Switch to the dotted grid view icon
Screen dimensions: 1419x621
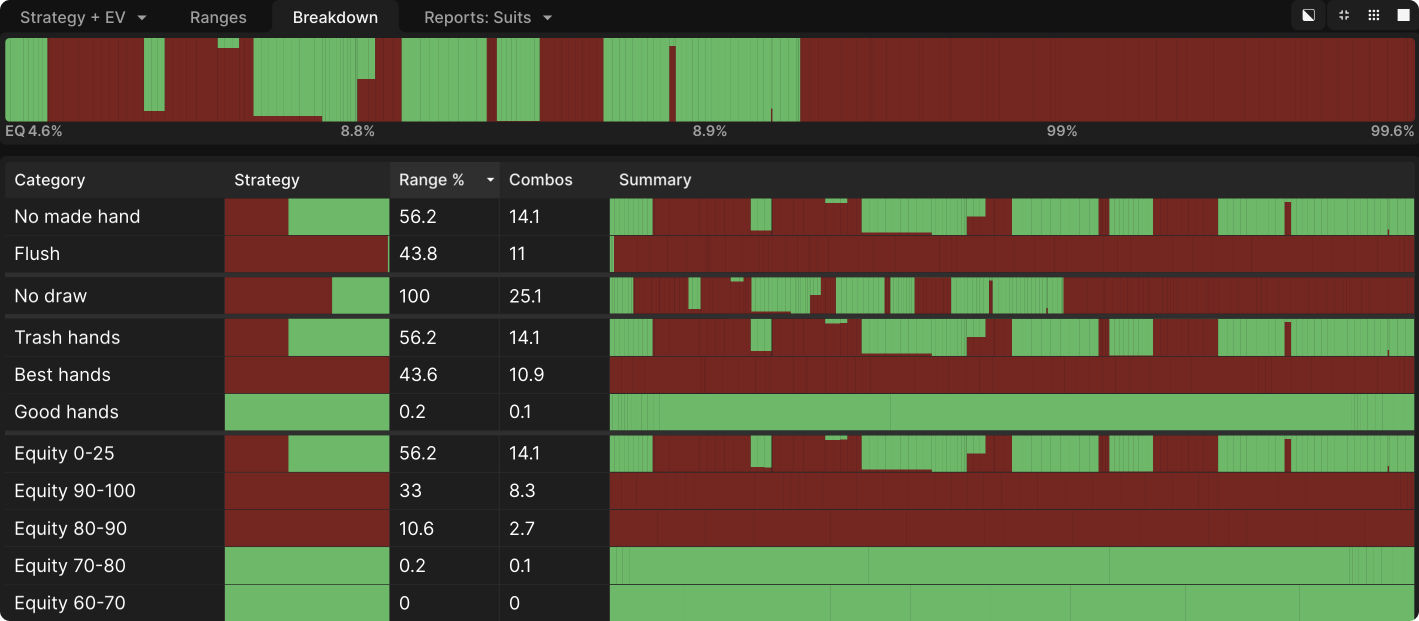pos(1374,15)
